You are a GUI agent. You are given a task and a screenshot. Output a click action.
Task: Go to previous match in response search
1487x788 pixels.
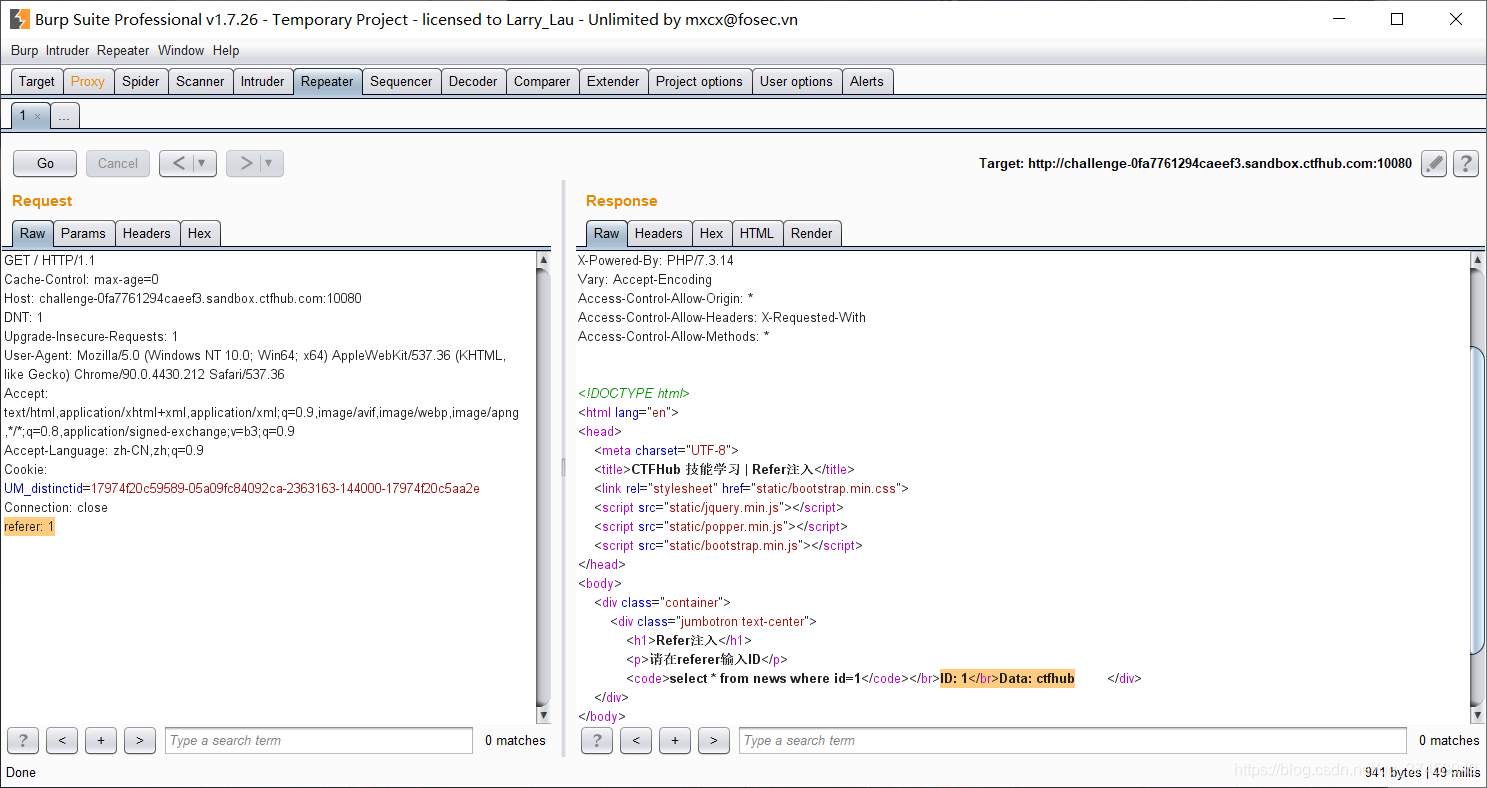(636, 740)
